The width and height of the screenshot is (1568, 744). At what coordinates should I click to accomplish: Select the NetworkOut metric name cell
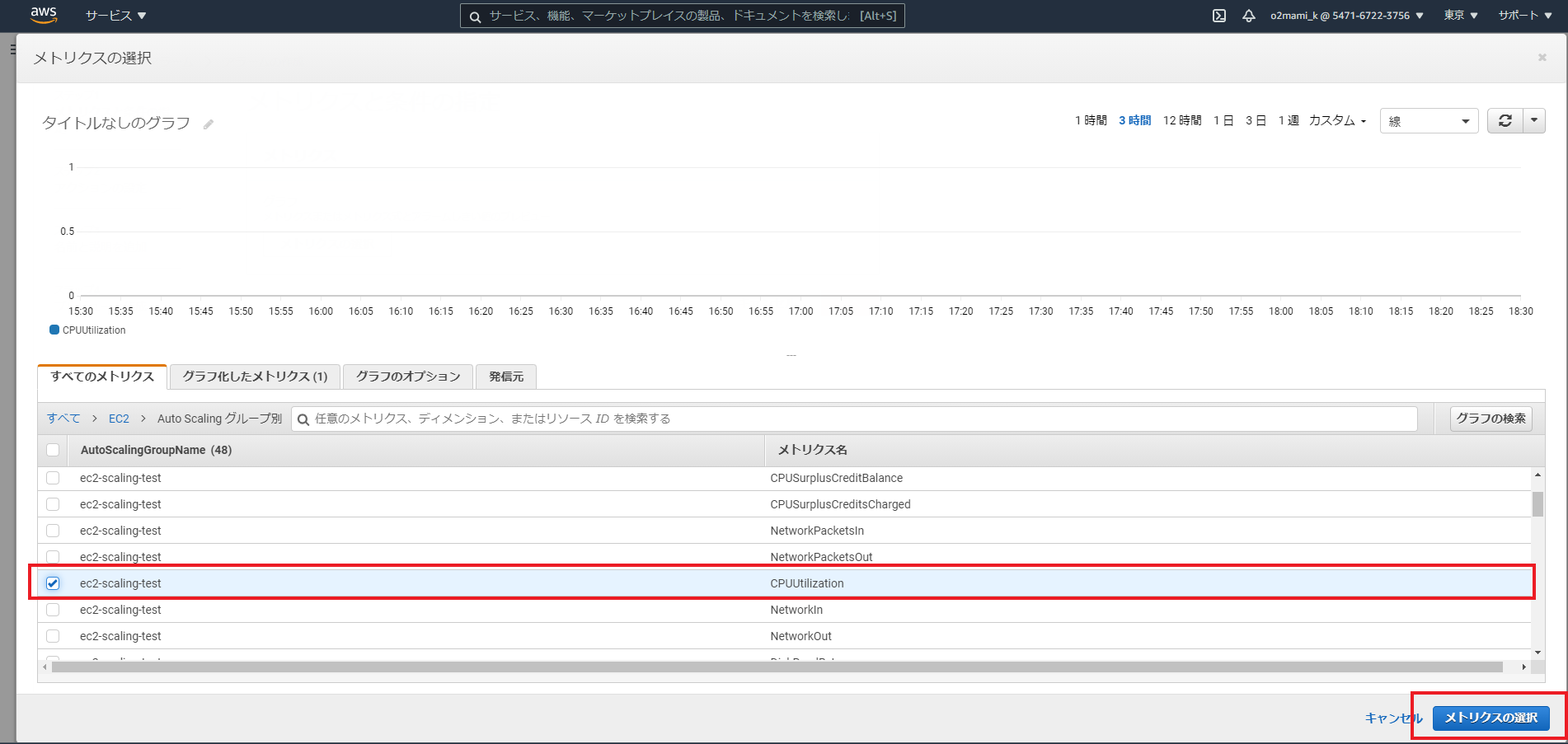(x=800, y=636)
